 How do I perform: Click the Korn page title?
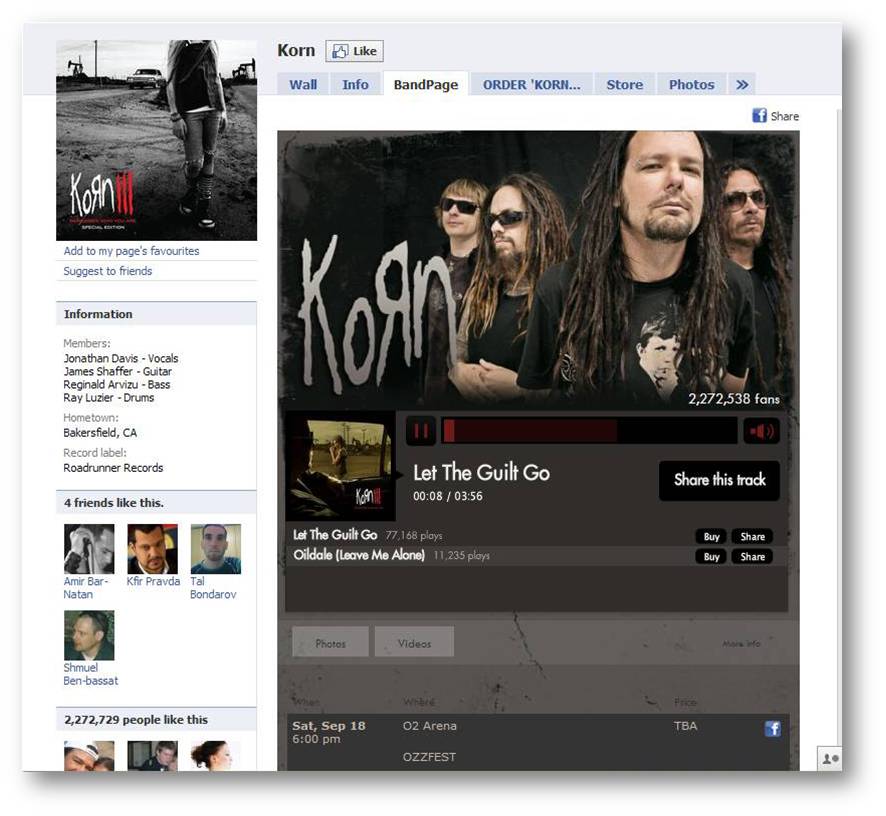coord(296,50)
